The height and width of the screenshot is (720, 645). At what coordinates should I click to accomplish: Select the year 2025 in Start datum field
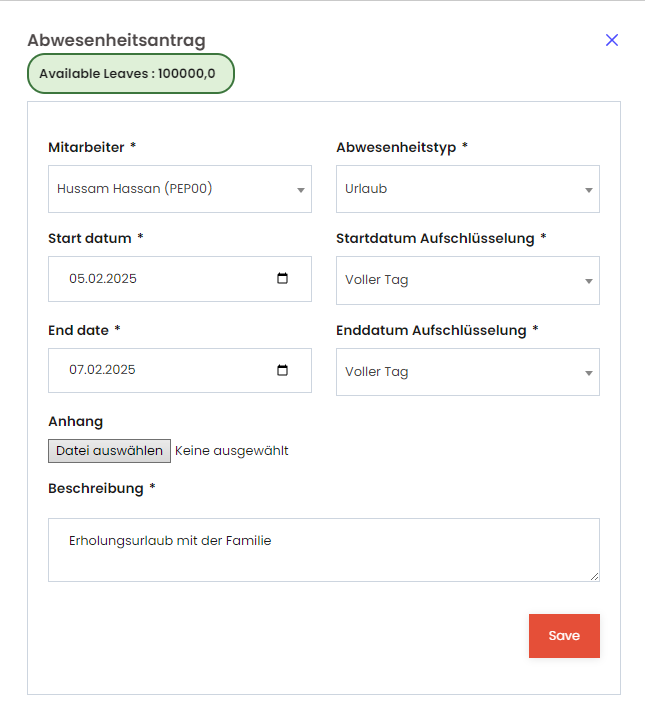point(121,279)
